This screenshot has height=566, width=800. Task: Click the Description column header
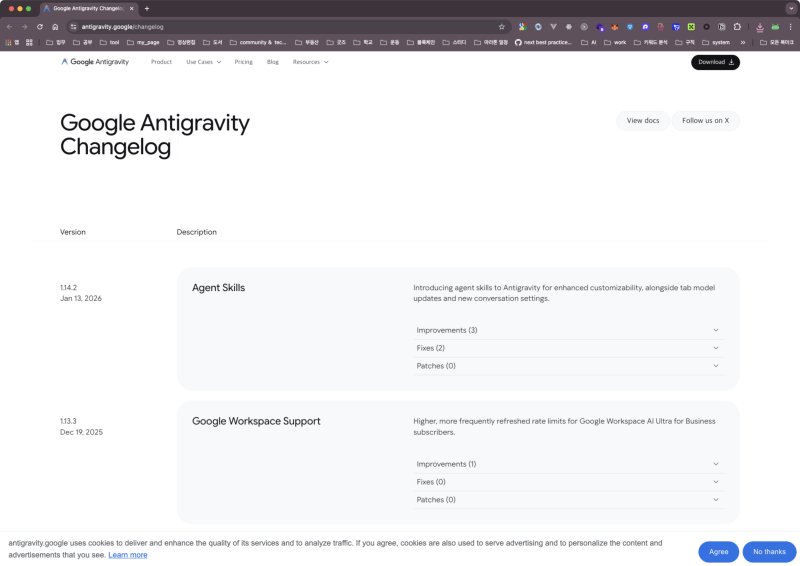(196, 232)
